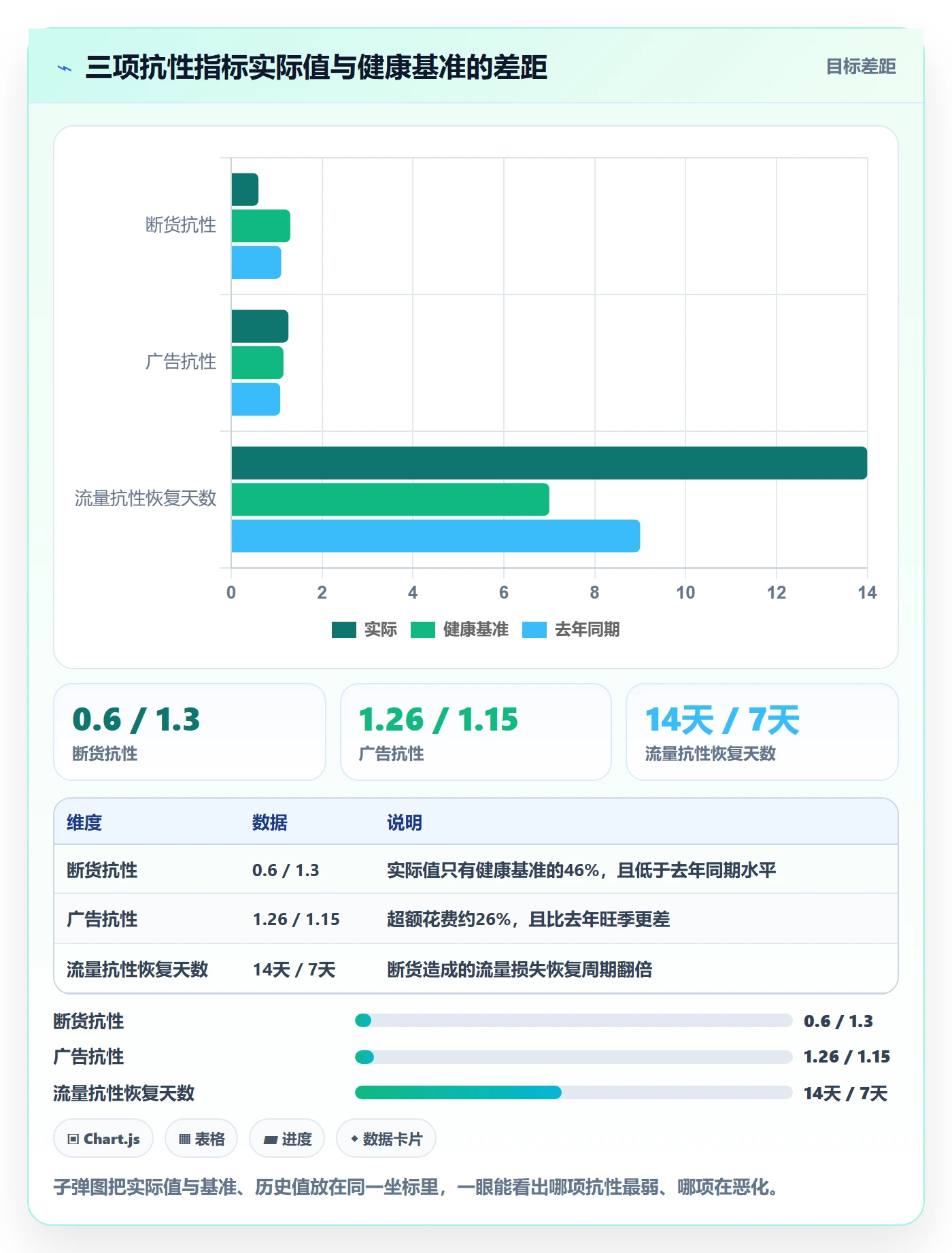Click the 0.6 / 1.3 value beside progress bar
This screenshot has width=952, height=1253.
(838, 1021)
